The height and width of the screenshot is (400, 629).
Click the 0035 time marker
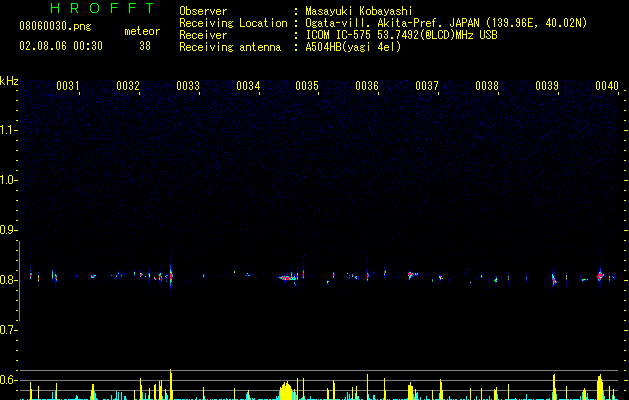coord(307,86)
